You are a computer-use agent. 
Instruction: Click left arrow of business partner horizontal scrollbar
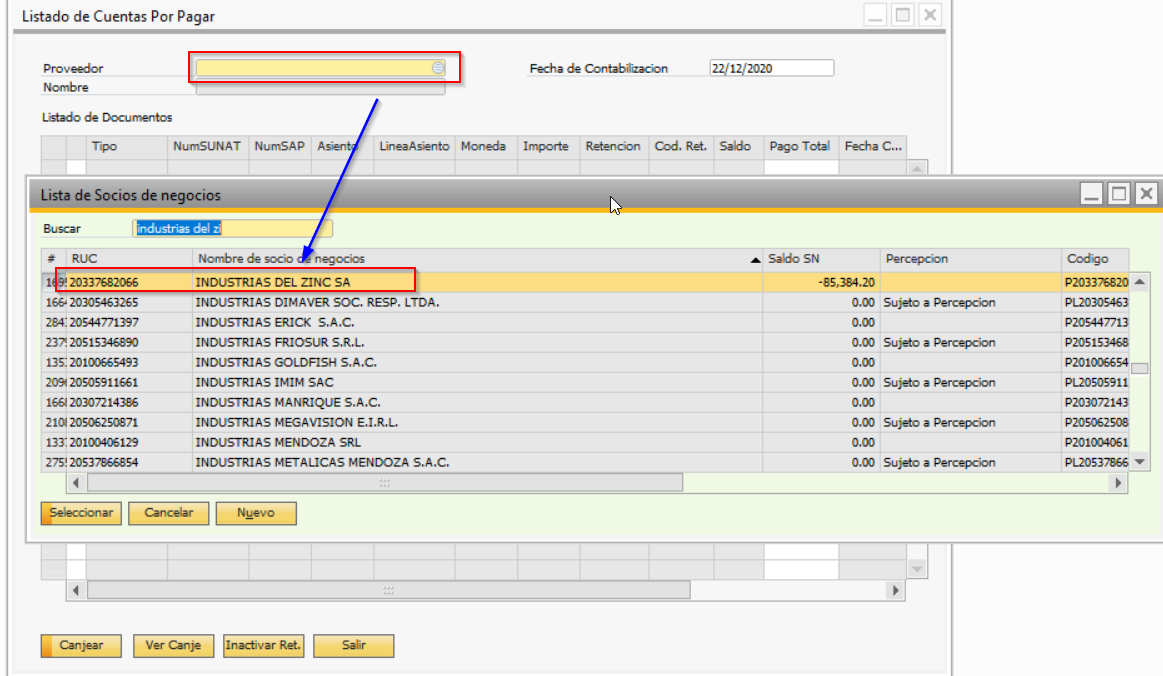(76, 483)
